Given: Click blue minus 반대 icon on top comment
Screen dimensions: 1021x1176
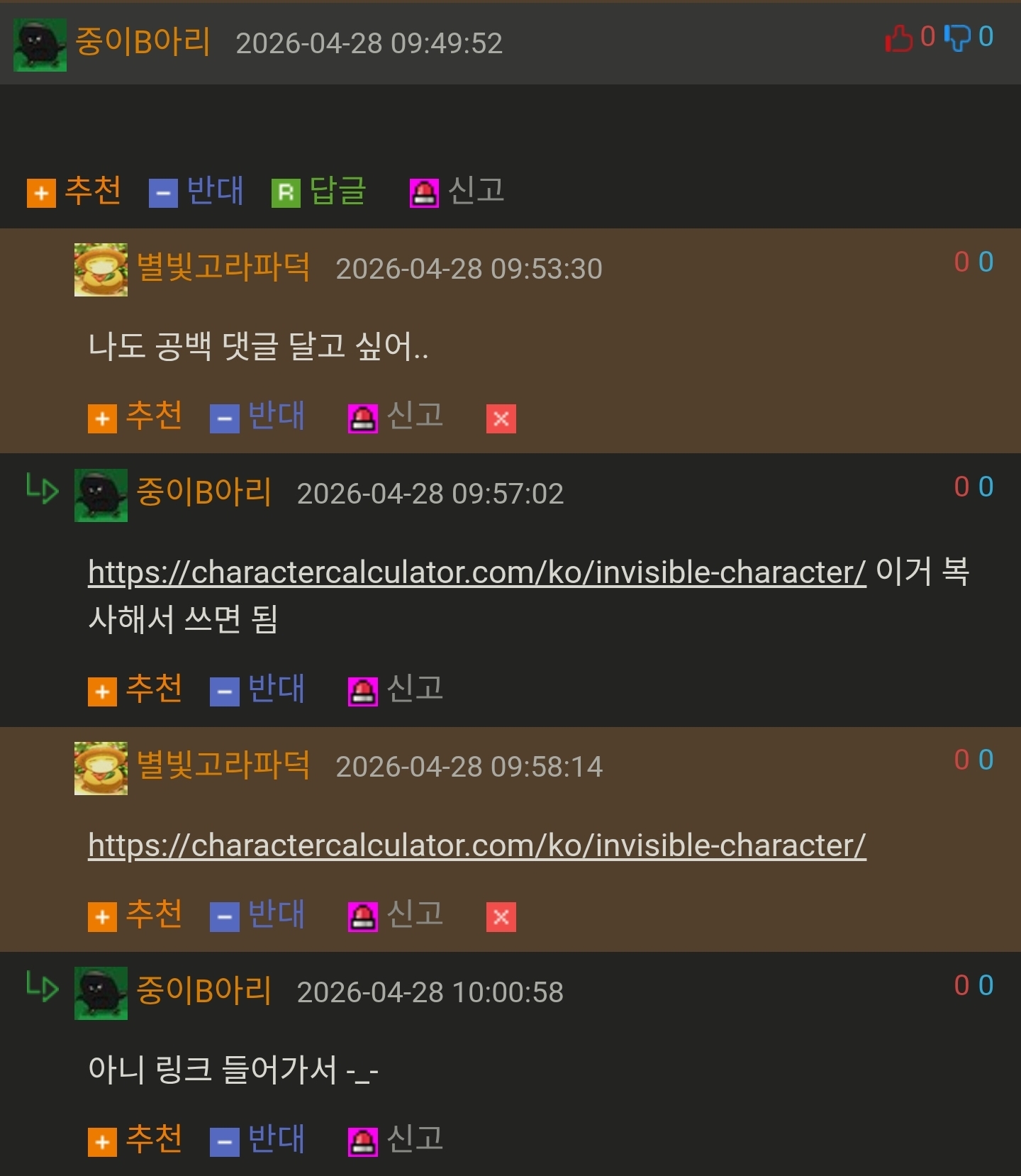Looking at the screenshot, I should [163, 193].
